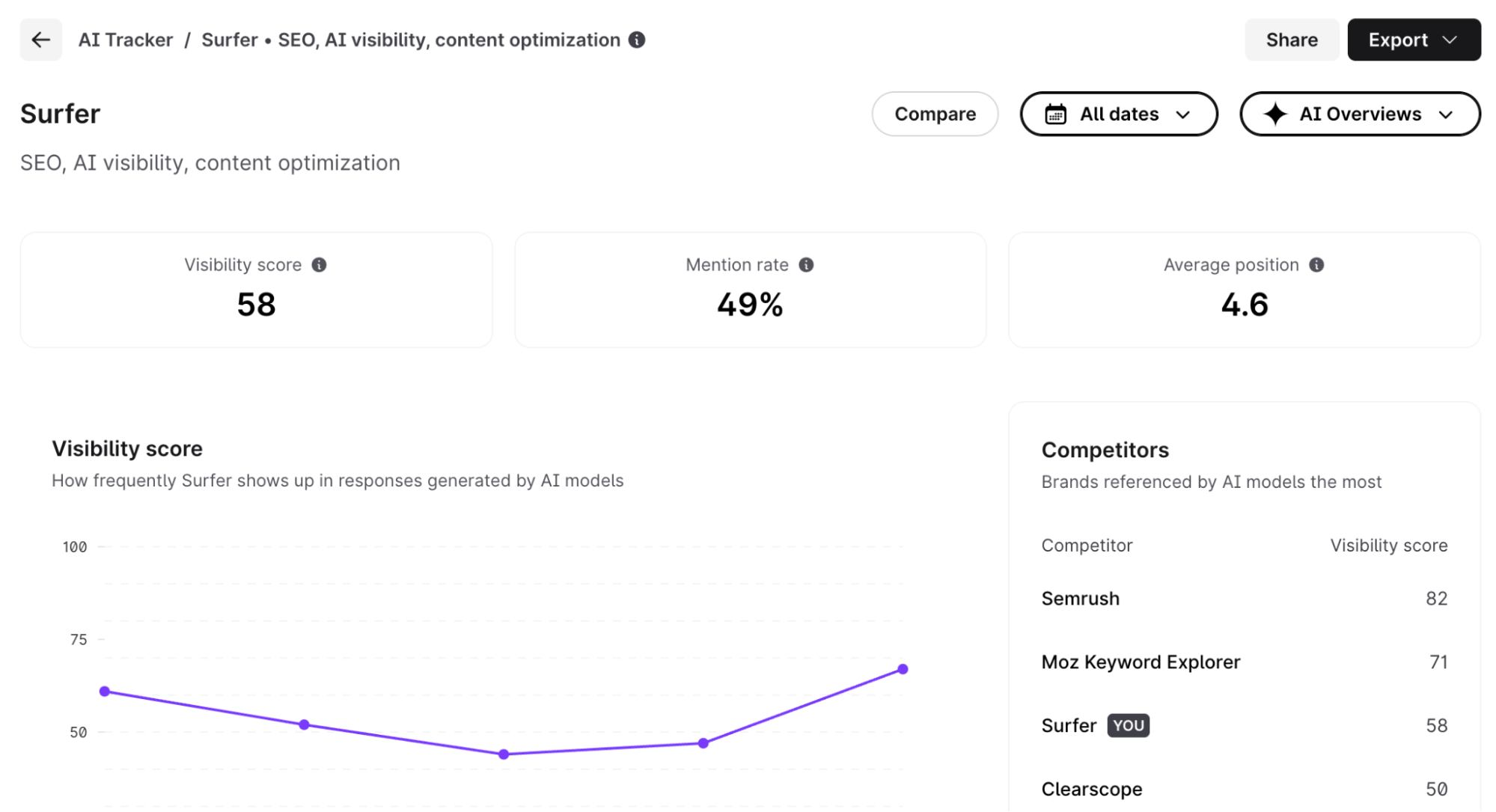1496x812 pixels.
Task: Click the sparkle icon in AI Overviews
Action: coord(1275,115)
